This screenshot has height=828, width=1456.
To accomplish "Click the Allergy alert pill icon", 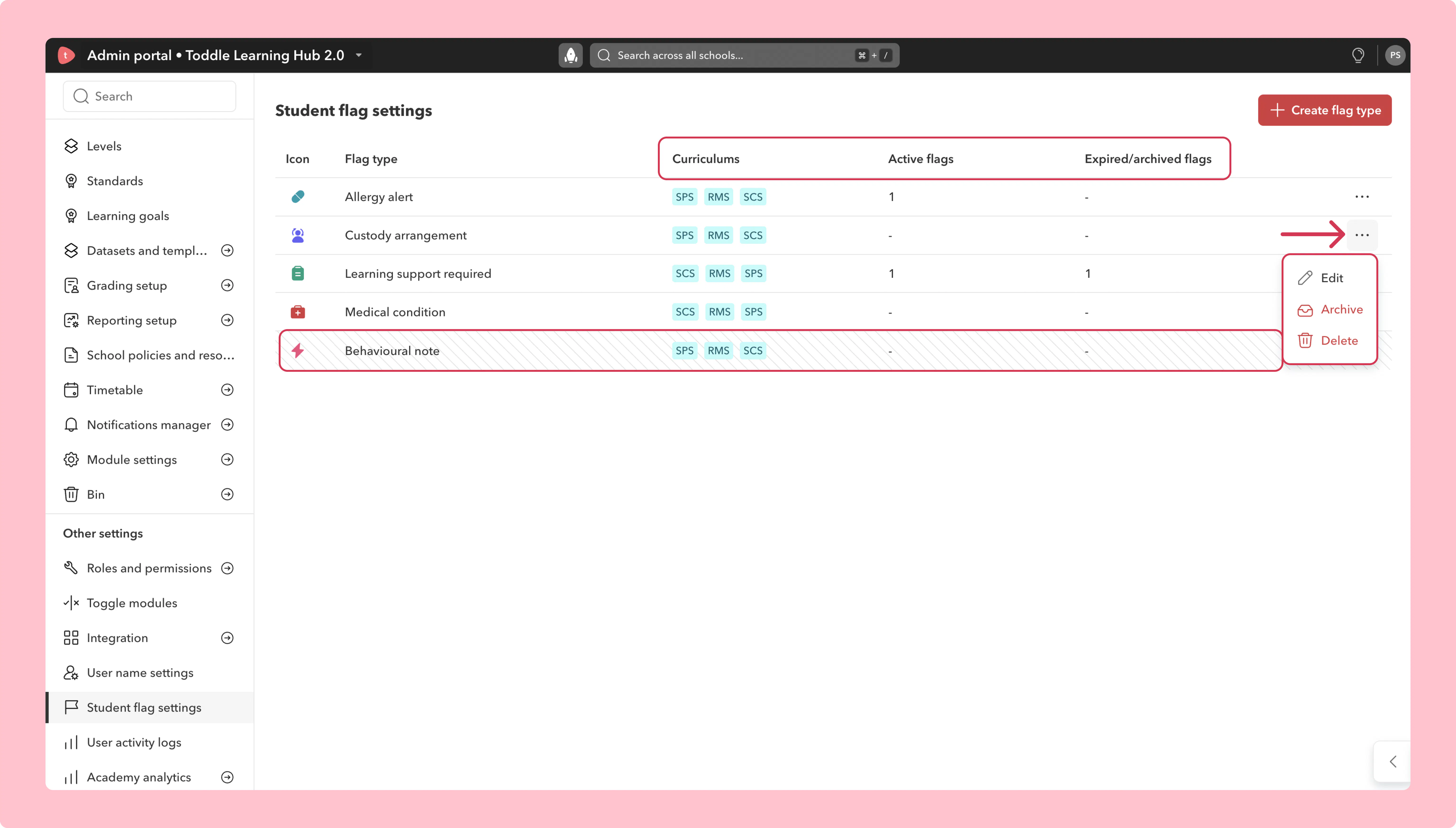I will [x=298, y=197].
